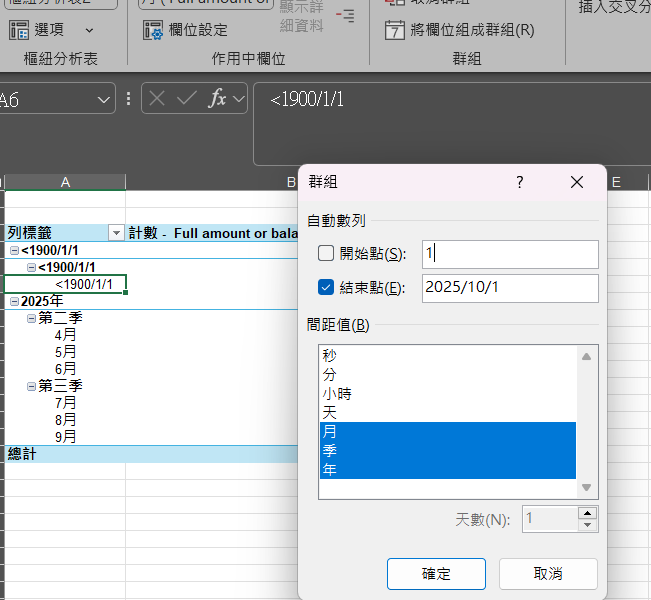Click the 結束點 date input field
This screenshot has width=651, height=600.
[510, 288]
